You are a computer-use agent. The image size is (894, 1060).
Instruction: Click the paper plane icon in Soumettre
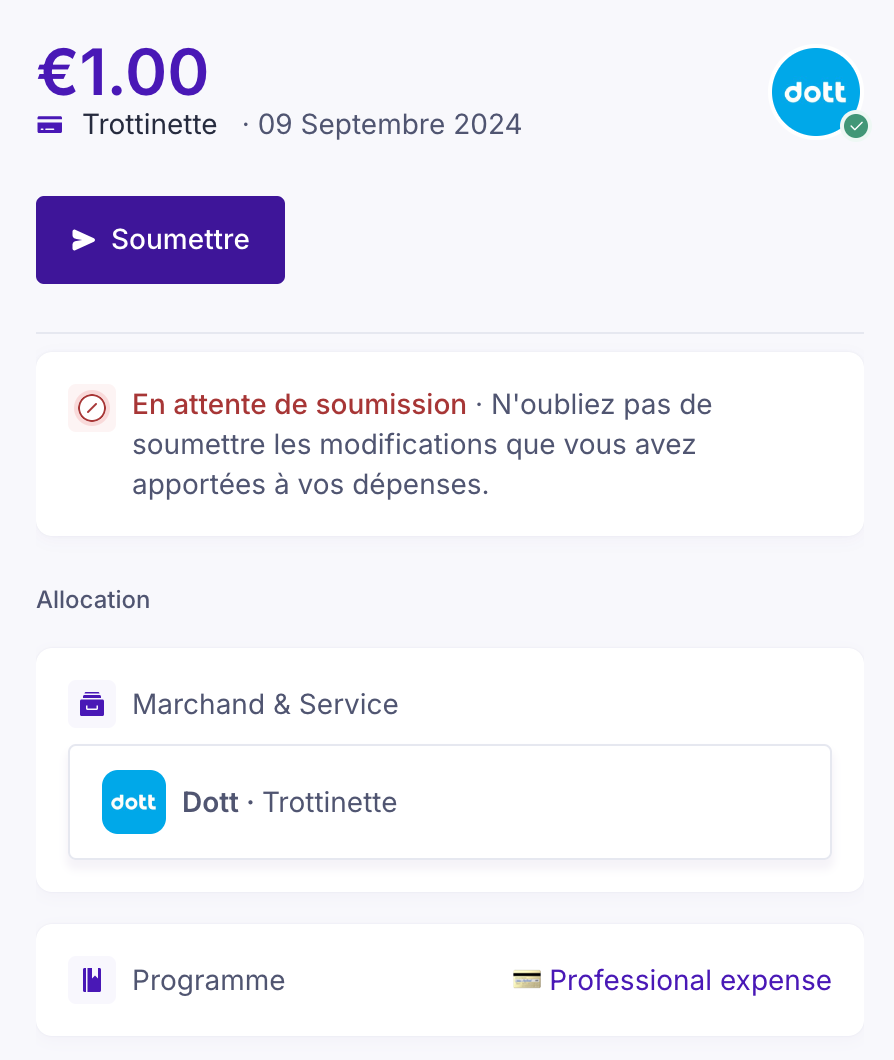tap(83, 240)
